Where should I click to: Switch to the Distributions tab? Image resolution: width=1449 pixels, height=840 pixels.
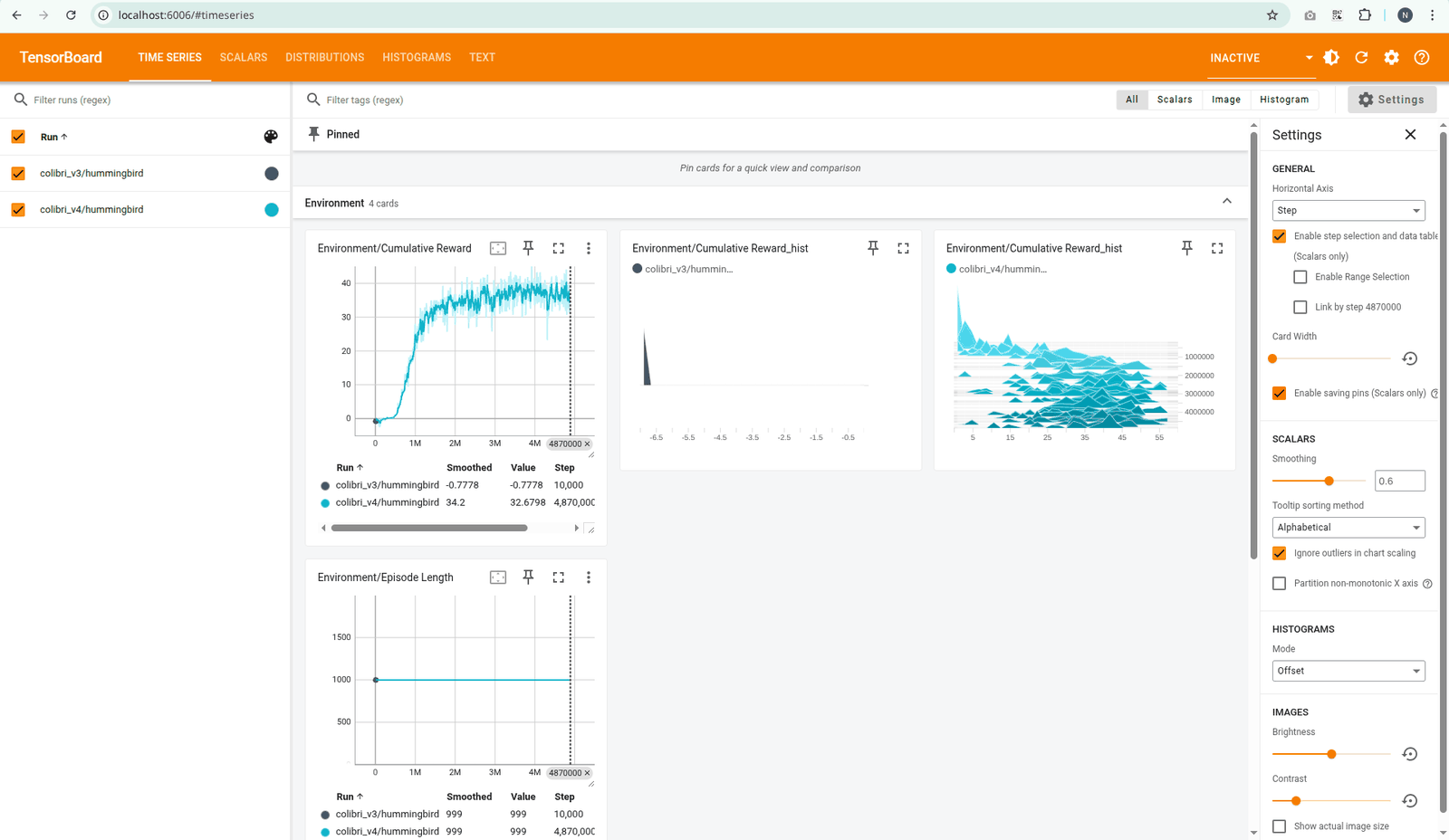pyautogui.click(x=325, y=57)
